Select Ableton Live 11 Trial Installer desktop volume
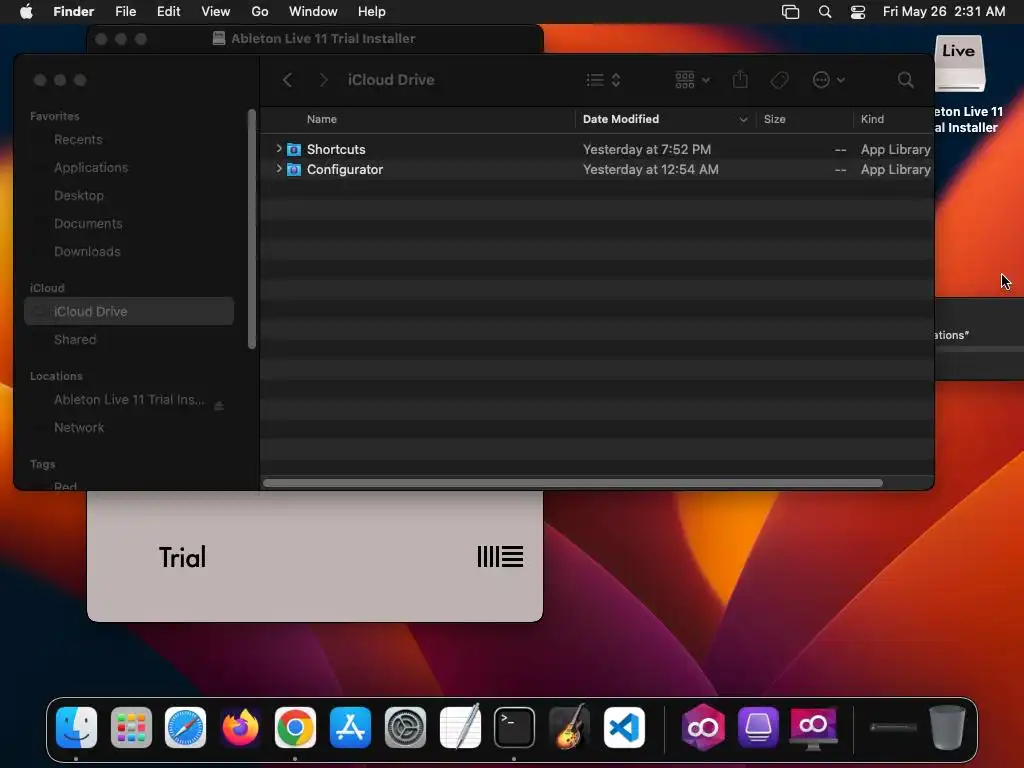 click(x=959, y=64)
